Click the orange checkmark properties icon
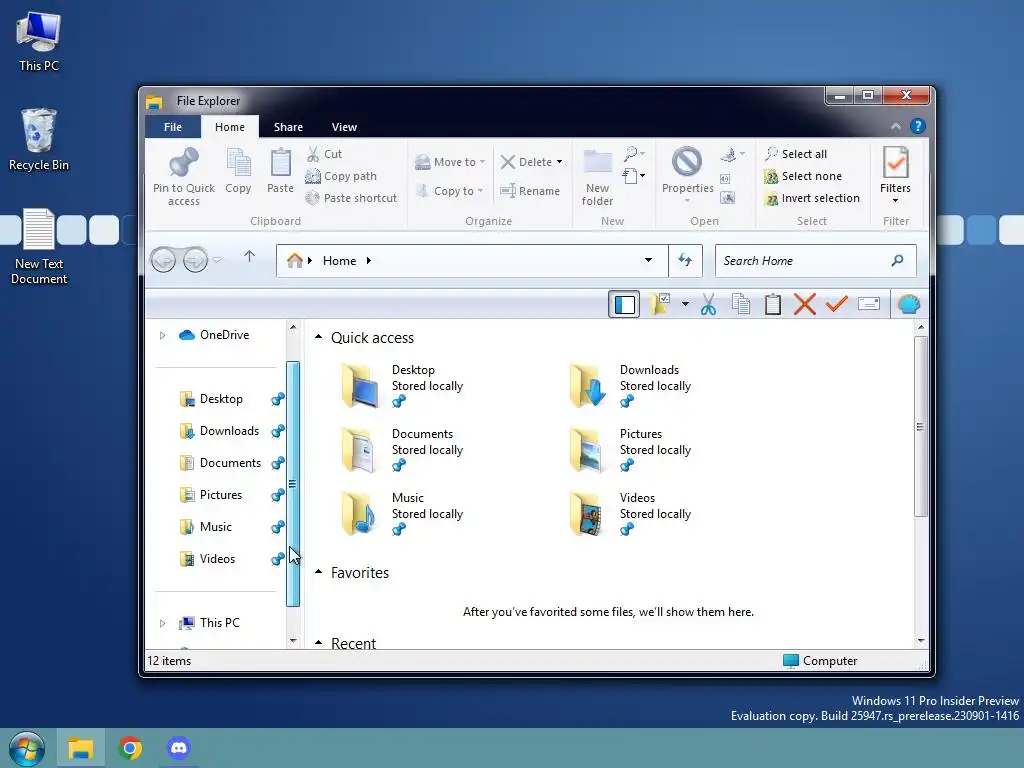Image resolution: width=1024 pixels, height=768 pixels. pyautogui.click(x=837, y=304)
